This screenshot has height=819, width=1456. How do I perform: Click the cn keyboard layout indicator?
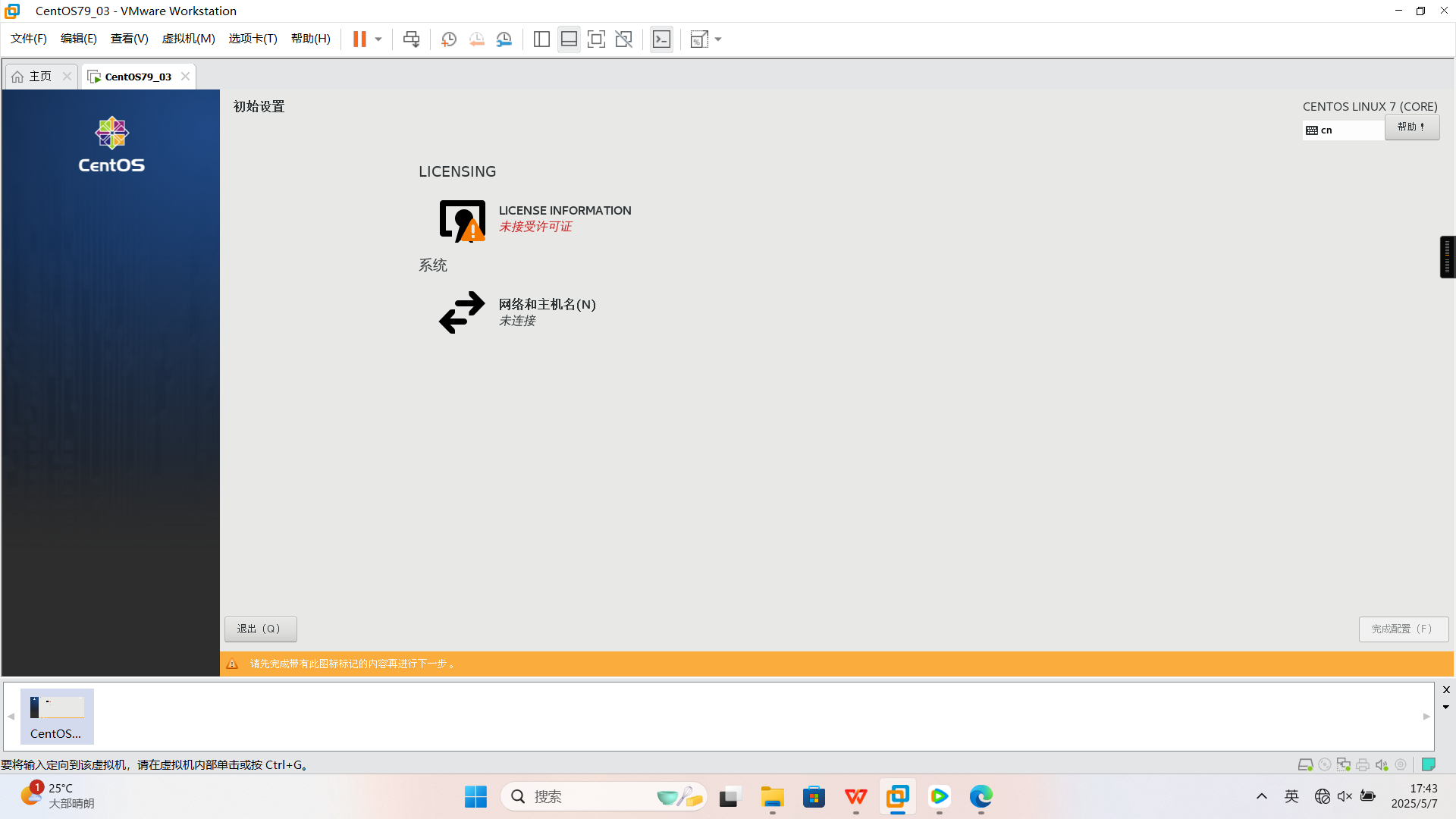coord(1343,130)
